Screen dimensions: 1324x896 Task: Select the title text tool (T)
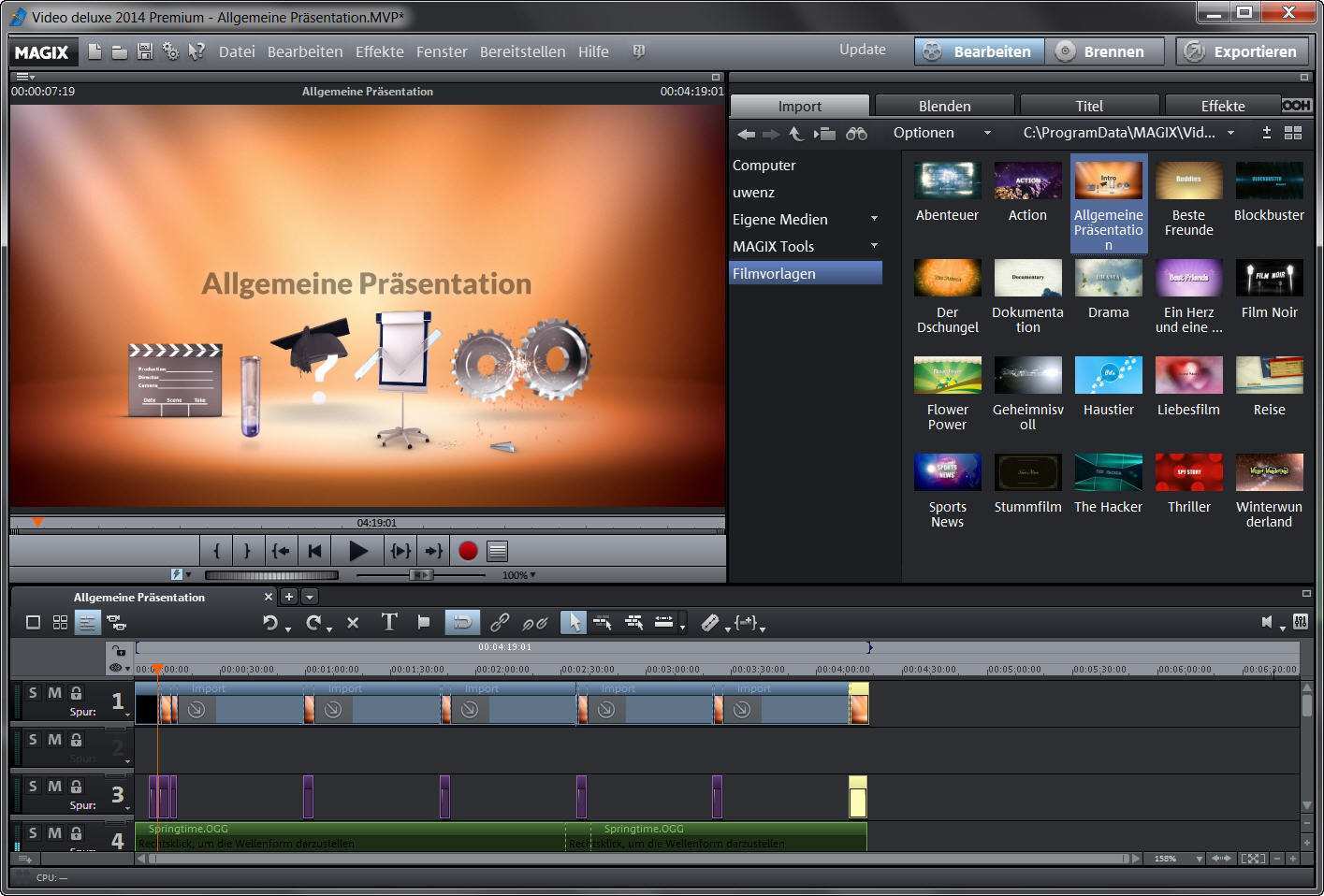(x=389, y=622)
